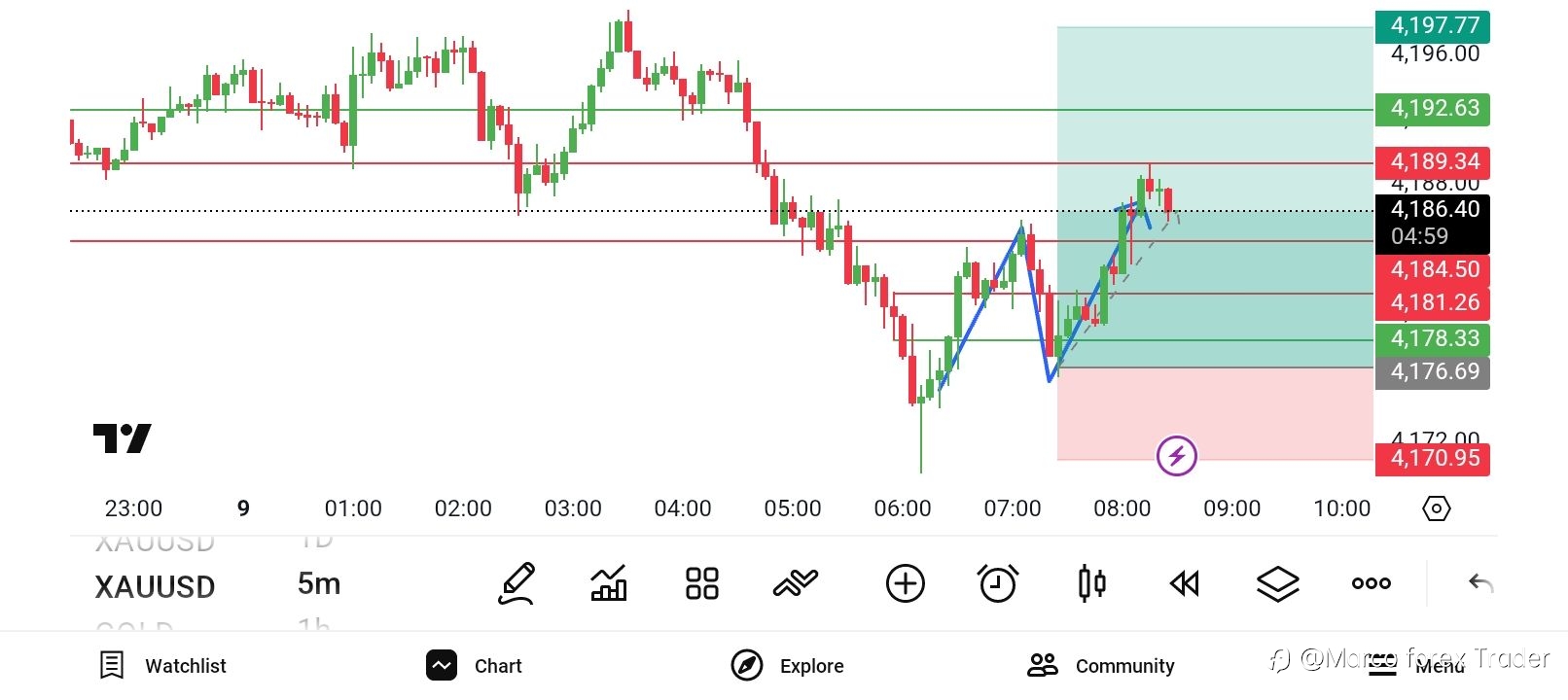This screenshot has height=700, width=1568.
Task: Open the layout grid icon
Action: pos(701,583)
